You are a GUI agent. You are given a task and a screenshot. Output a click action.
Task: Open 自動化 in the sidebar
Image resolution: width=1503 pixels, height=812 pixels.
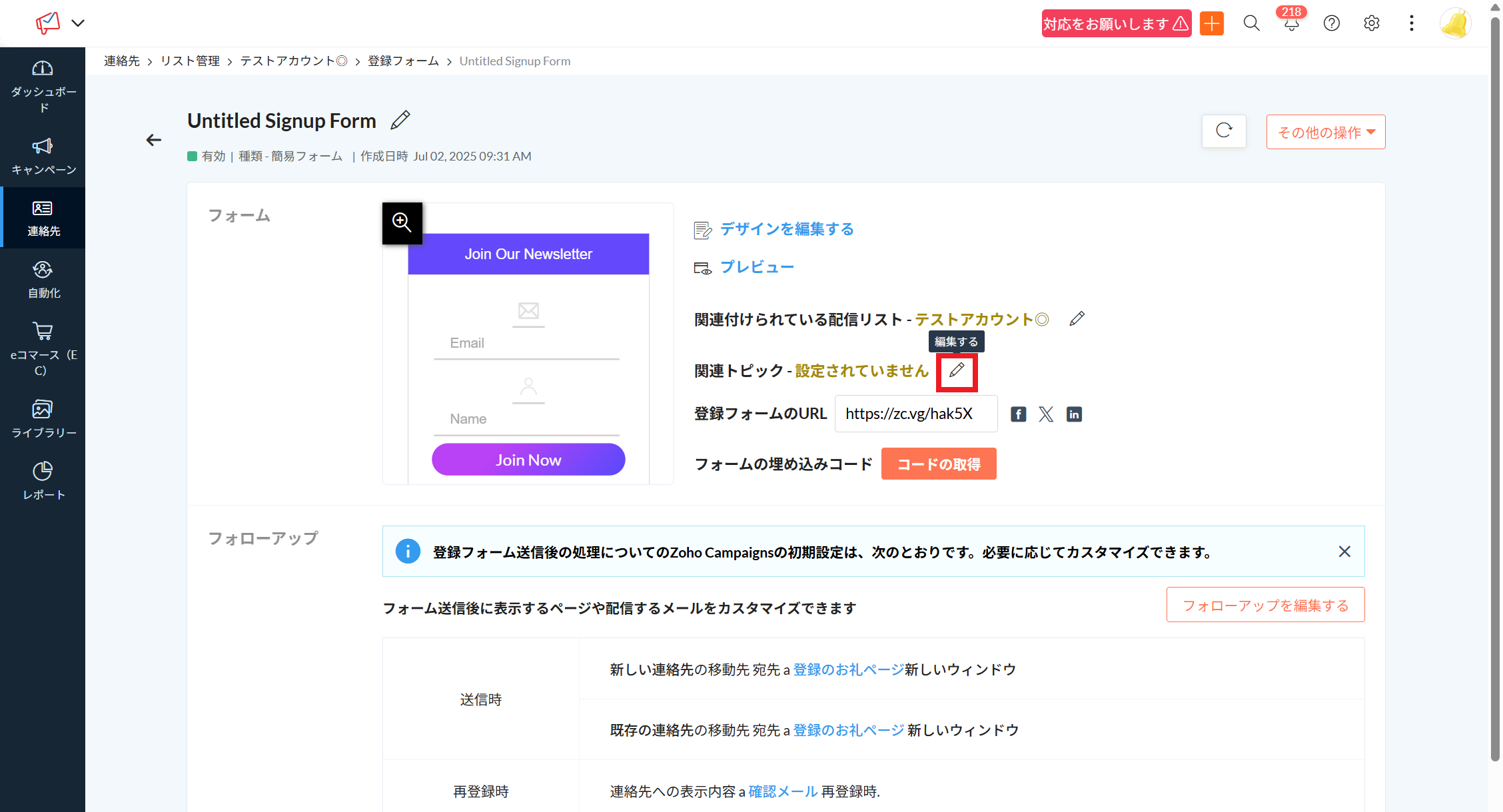(43, 280)
